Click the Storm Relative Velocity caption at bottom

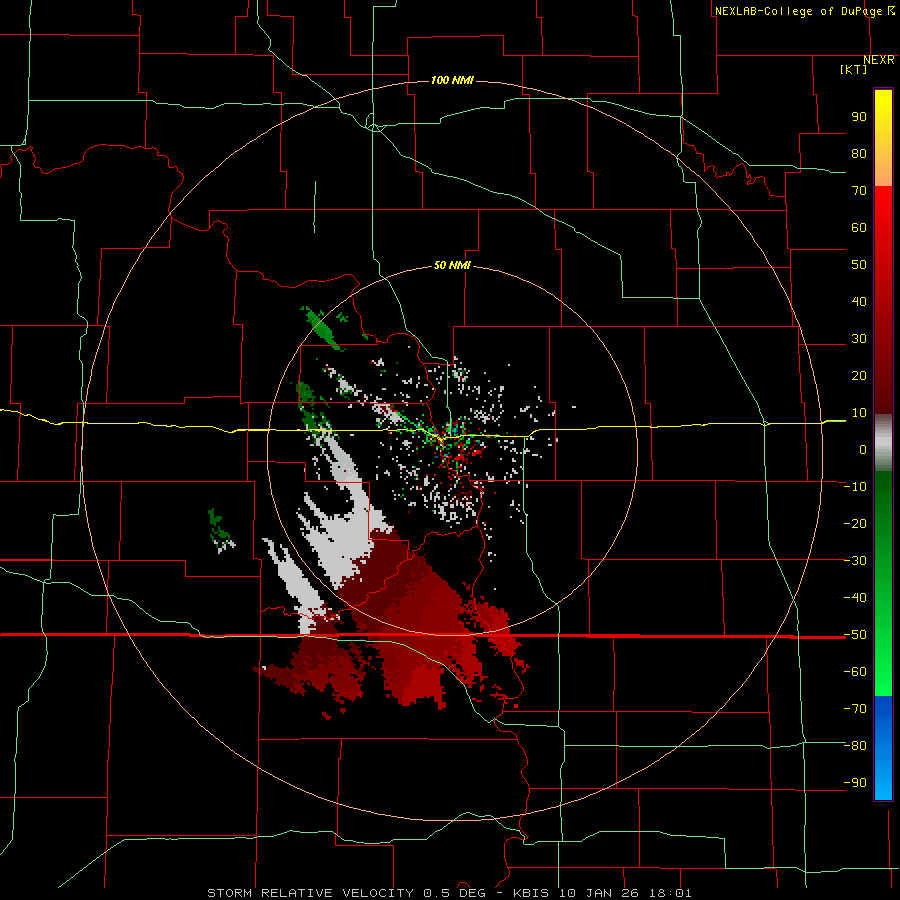pos(449,893)
